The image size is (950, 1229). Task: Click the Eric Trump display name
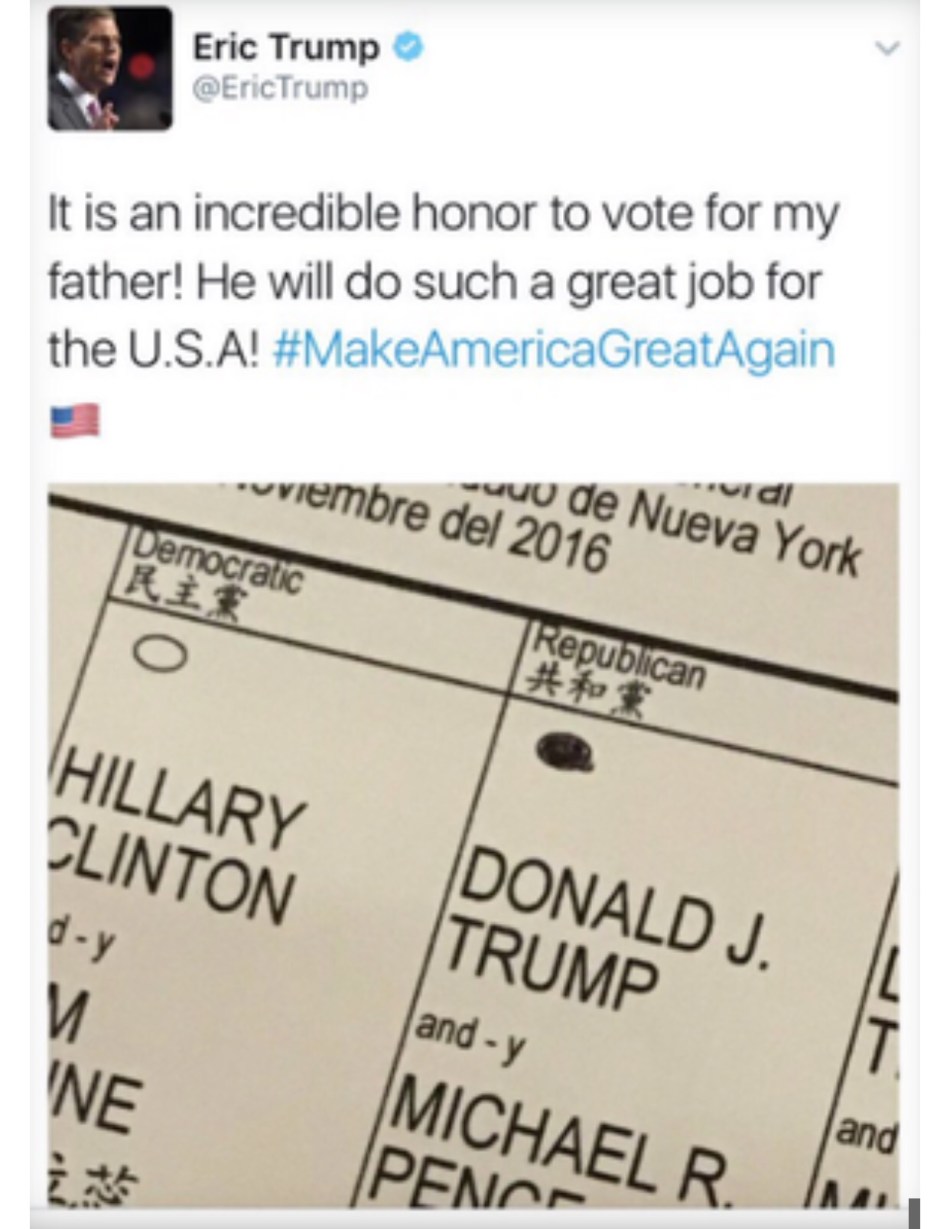[x=287, y=47]
